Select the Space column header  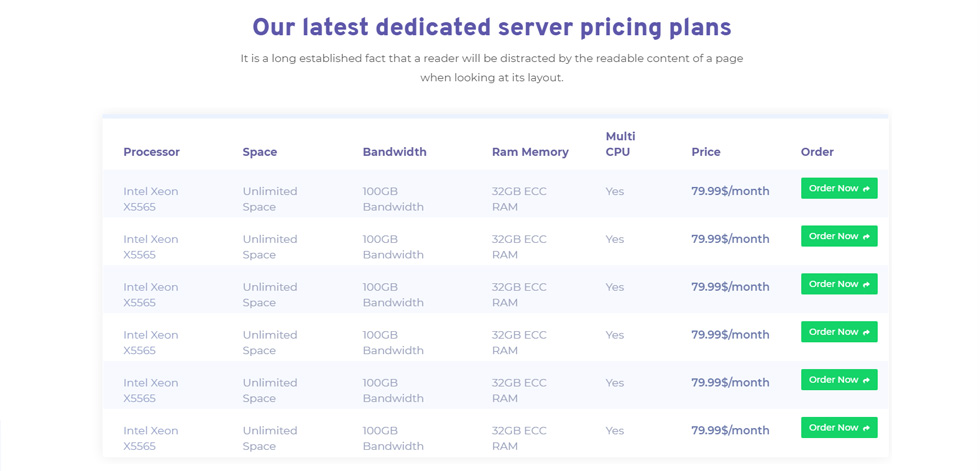[259, 152]
